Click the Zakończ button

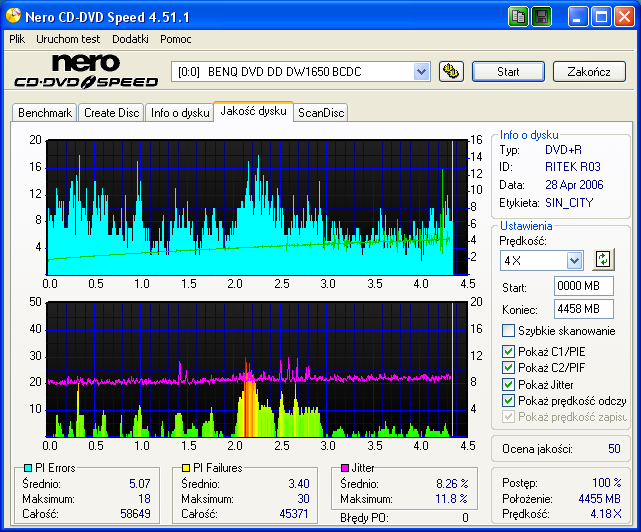pyautogui.click(x=589, y=72)
